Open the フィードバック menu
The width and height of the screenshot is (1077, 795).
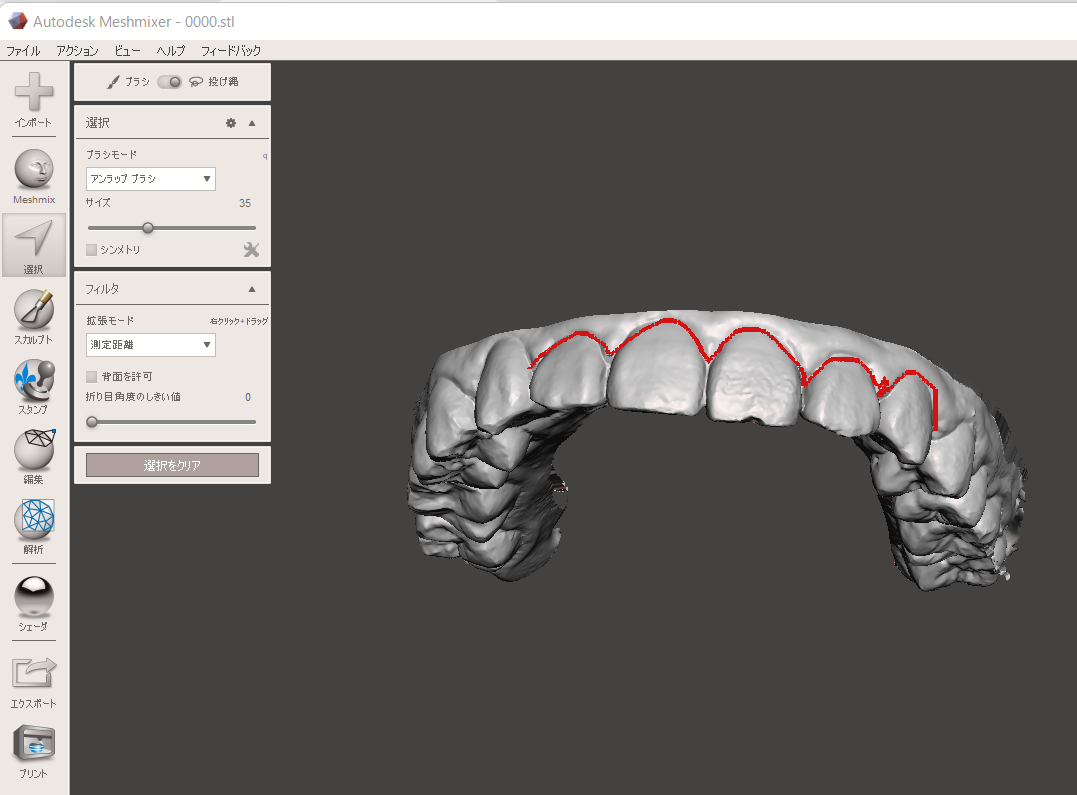coord(231,51)
